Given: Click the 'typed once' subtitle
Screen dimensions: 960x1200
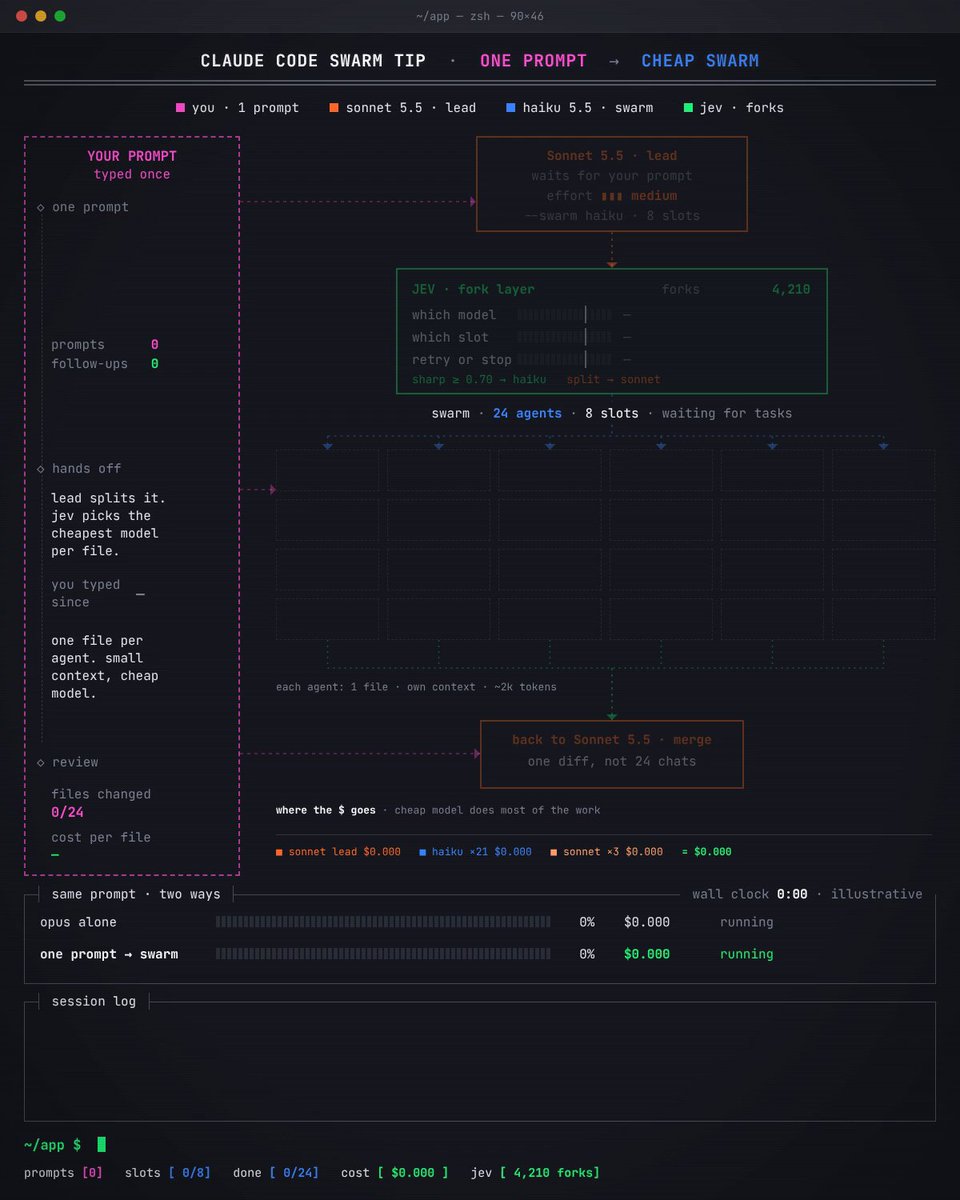Looking at the screenshot, I should click(x=132, y=174).
